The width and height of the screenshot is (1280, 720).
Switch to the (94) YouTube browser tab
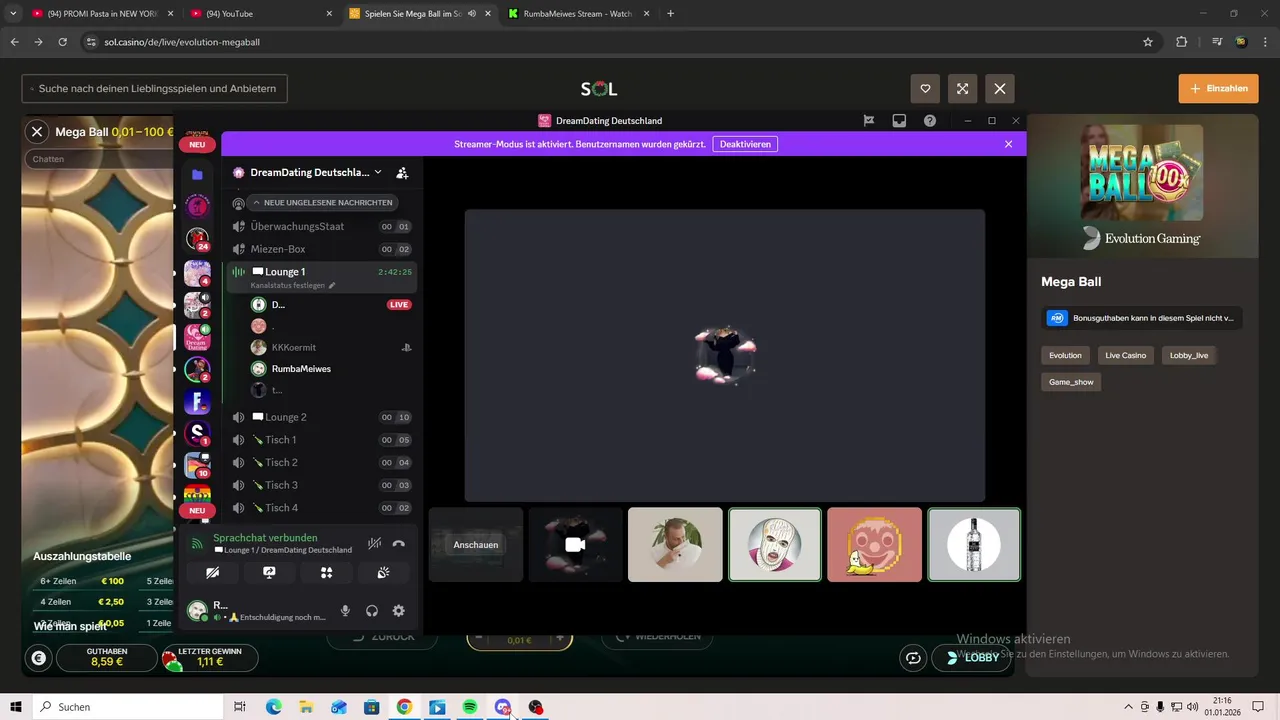[262, 14]
